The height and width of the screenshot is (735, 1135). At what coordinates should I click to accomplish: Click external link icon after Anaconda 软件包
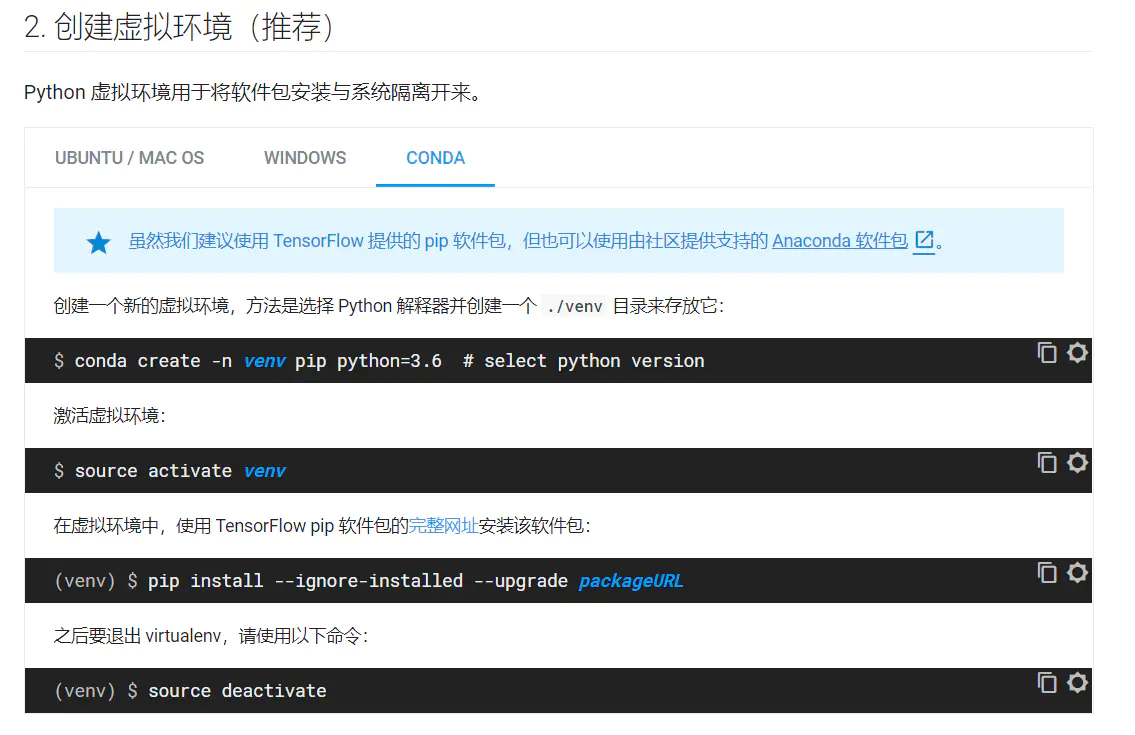coord(924,240)
